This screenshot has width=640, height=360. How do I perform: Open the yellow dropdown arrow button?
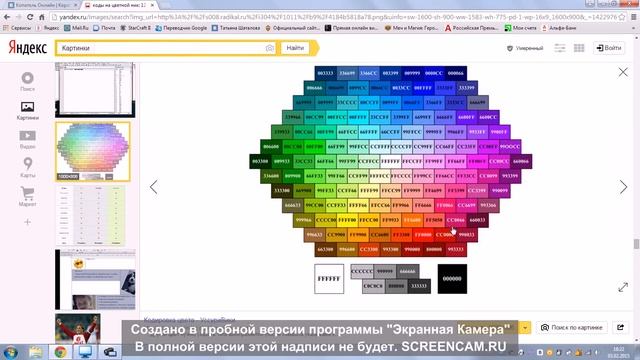(525, 327)
